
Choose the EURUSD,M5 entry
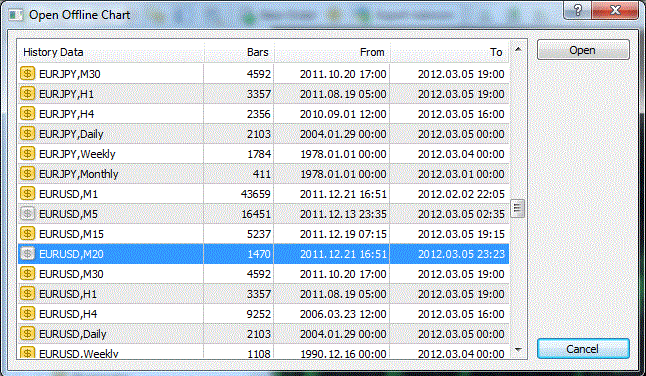tap(264, 214)
